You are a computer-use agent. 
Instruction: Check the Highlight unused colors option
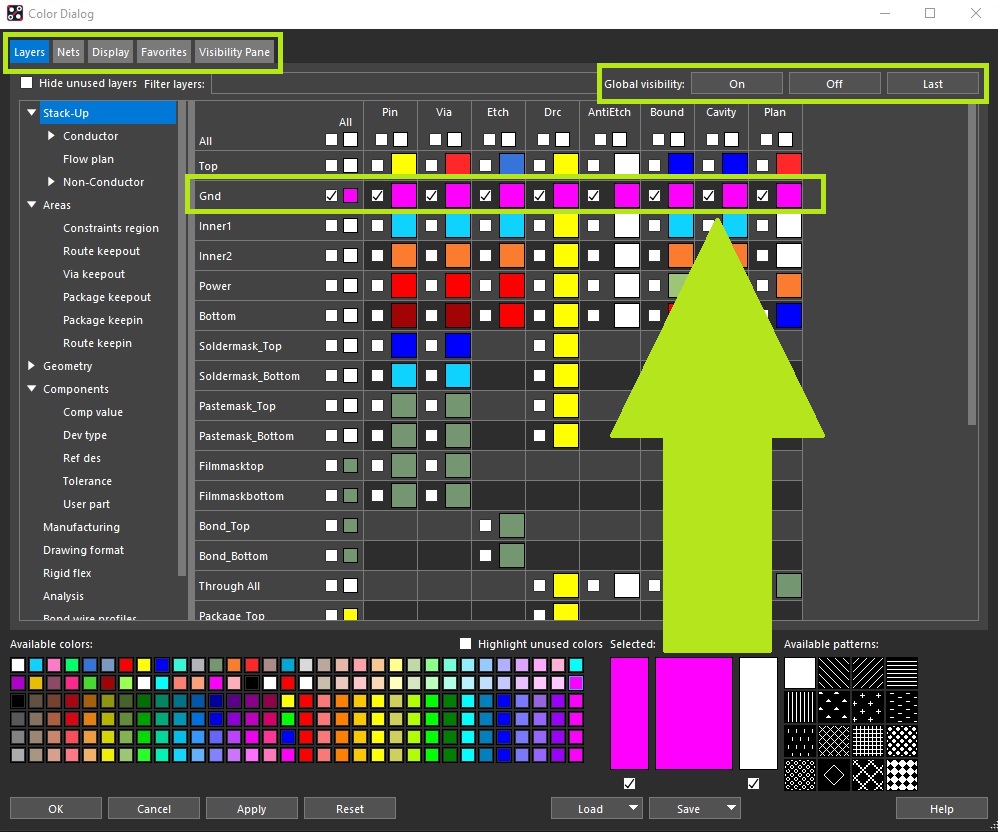point(465,644)
